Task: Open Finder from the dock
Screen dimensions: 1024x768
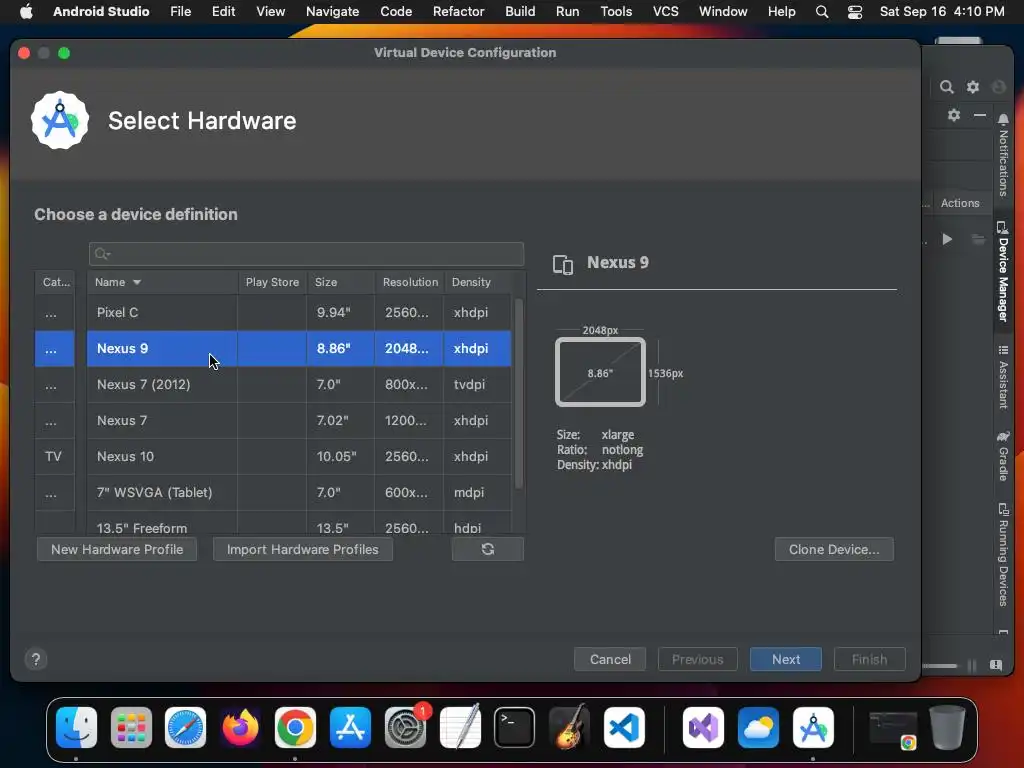Action: 76,728
